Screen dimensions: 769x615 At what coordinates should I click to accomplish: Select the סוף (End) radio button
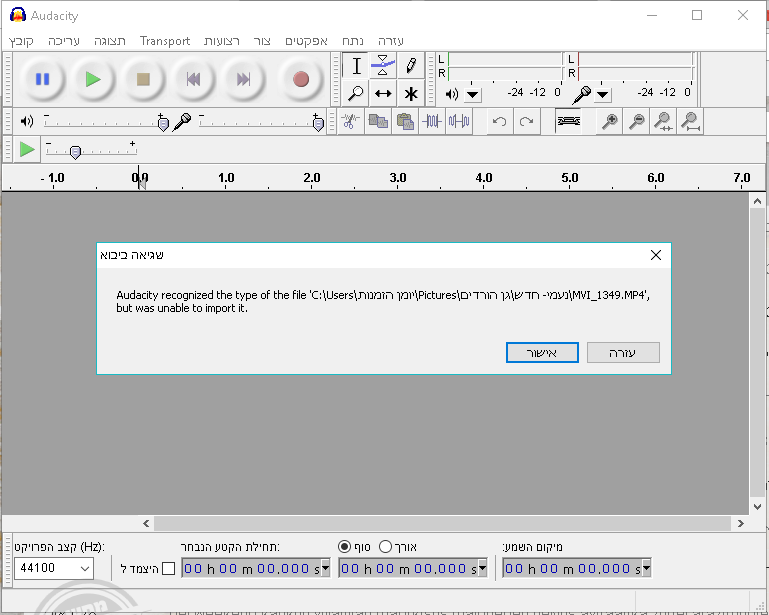pyautogui.click(x=345, y=546)
